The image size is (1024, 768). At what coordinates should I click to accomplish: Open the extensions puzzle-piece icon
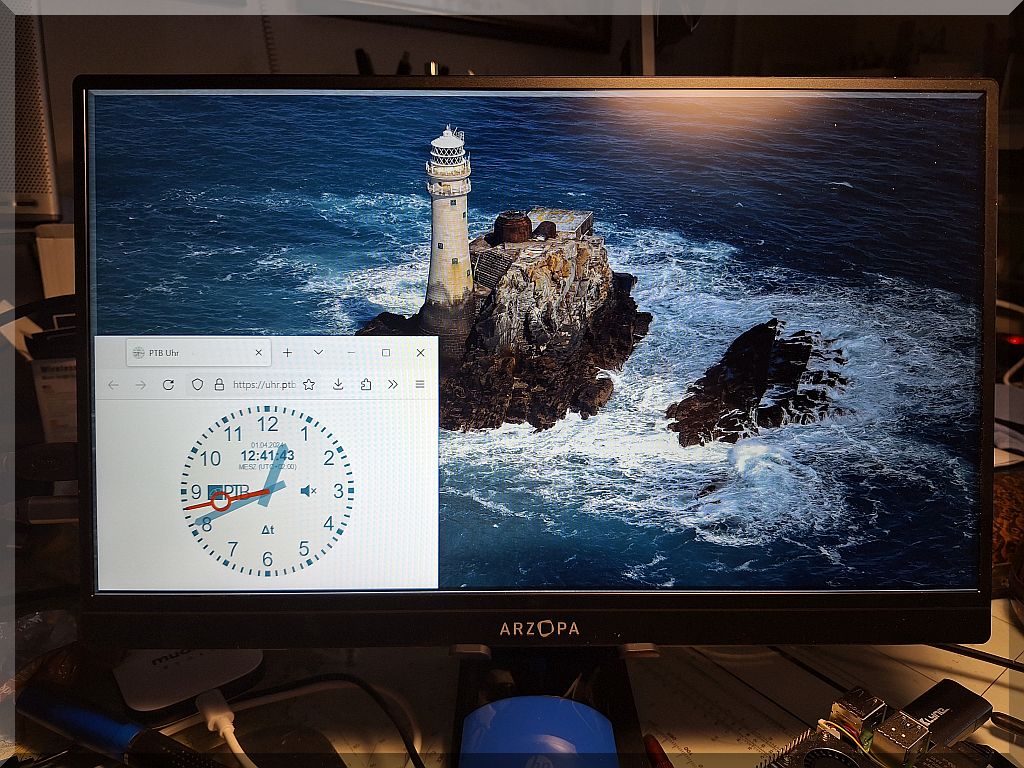(366, 385)
